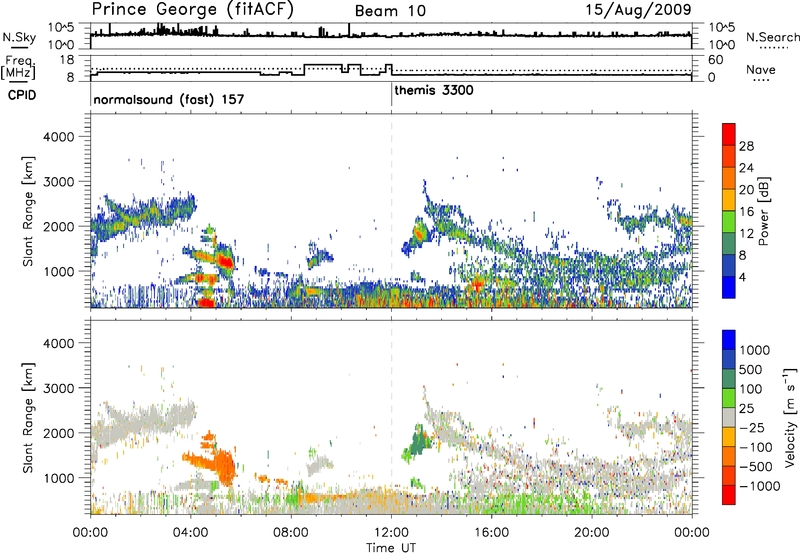Click the light green 12–16 dB Power segment
This screenshot has height=554, width=800.
pyautogui.click(x=729, y=222)
